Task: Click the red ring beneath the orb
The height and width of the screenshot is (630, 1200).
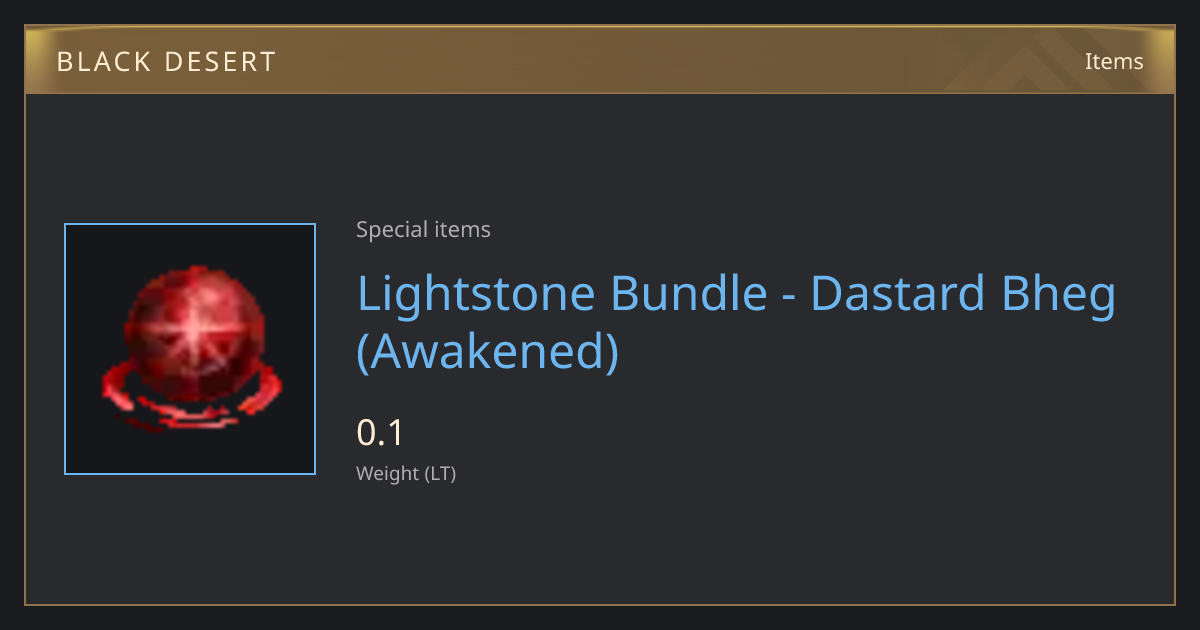Action: 190,400
